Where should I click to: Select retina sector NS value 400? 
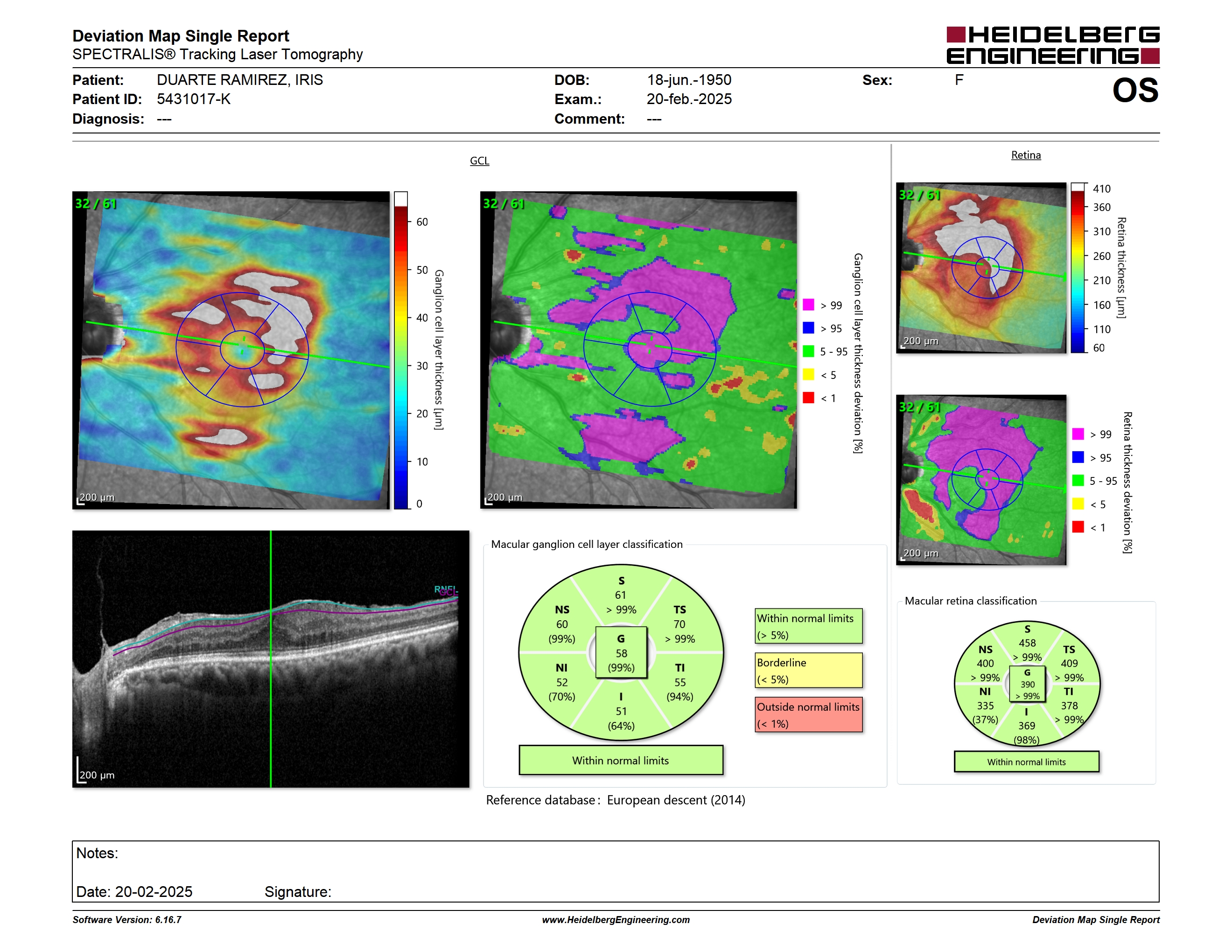pos(986,664)
